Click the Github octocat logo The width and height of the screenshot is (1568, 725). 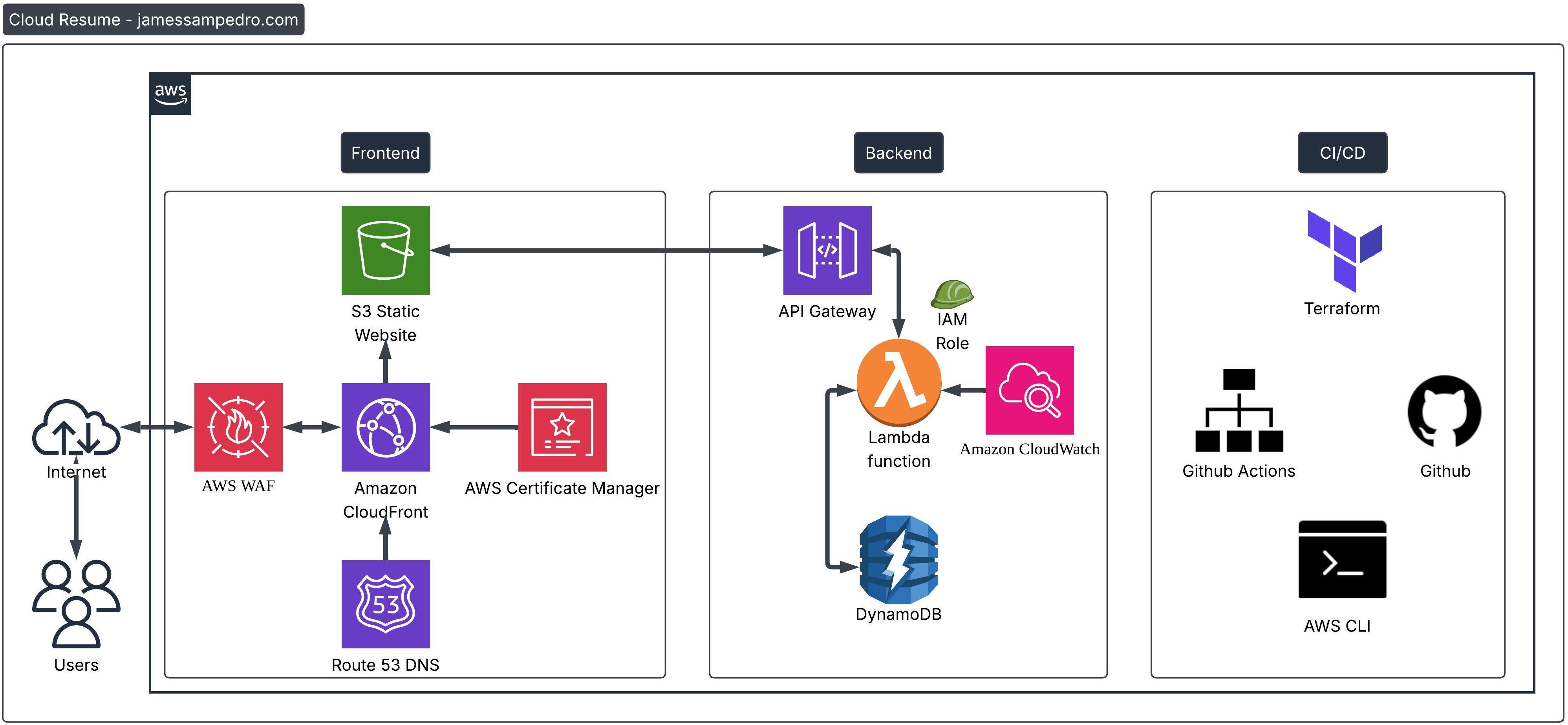click(x=1444, y=411)
